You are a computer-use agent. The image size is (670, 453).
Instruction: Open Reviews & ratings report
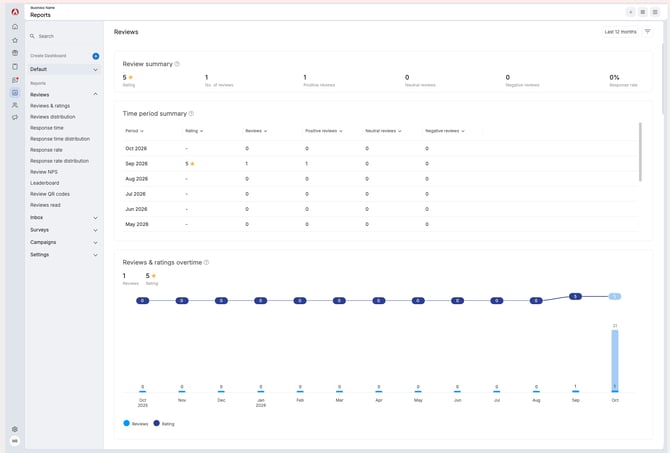click(50, 106)
